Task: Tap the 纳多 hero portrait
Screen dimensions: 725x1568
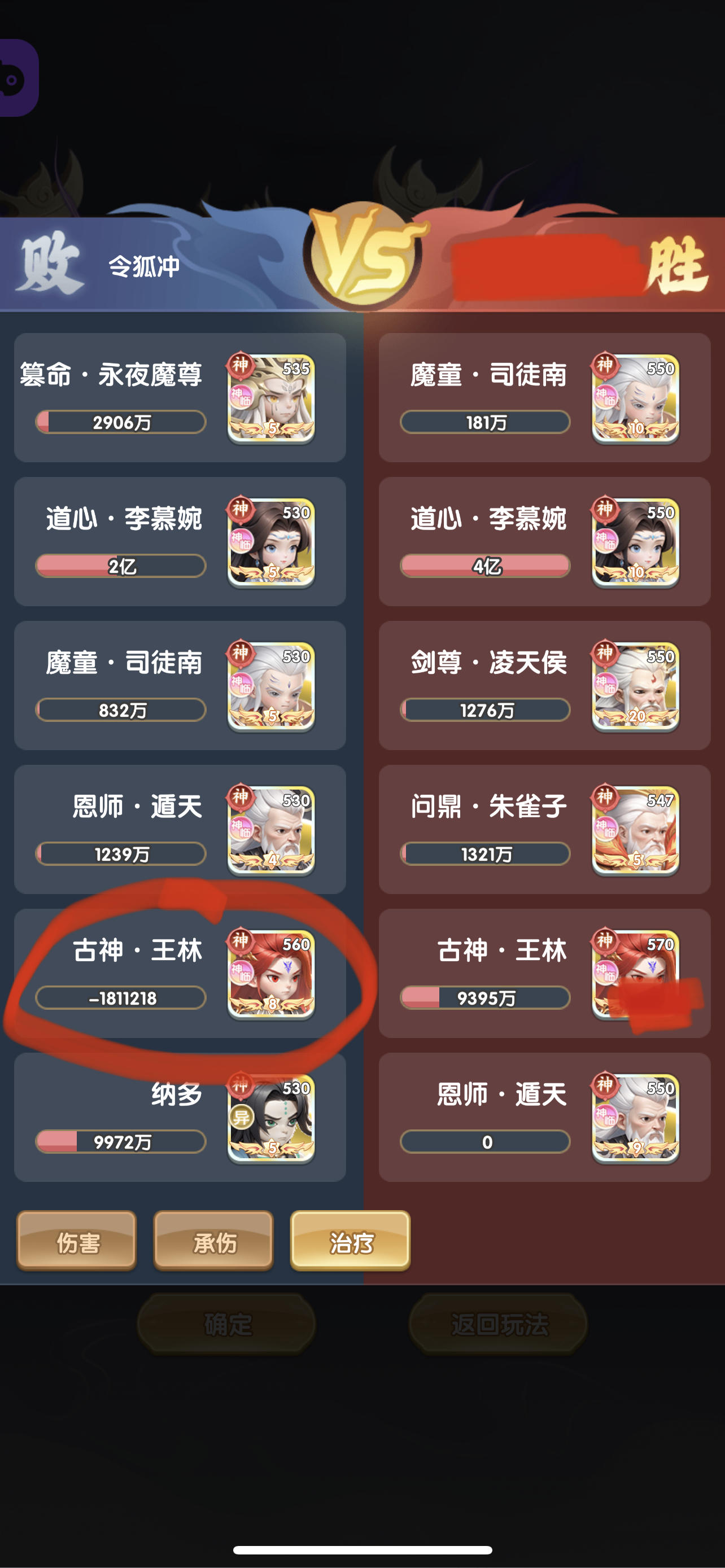Action: (x=271, y=1118)
